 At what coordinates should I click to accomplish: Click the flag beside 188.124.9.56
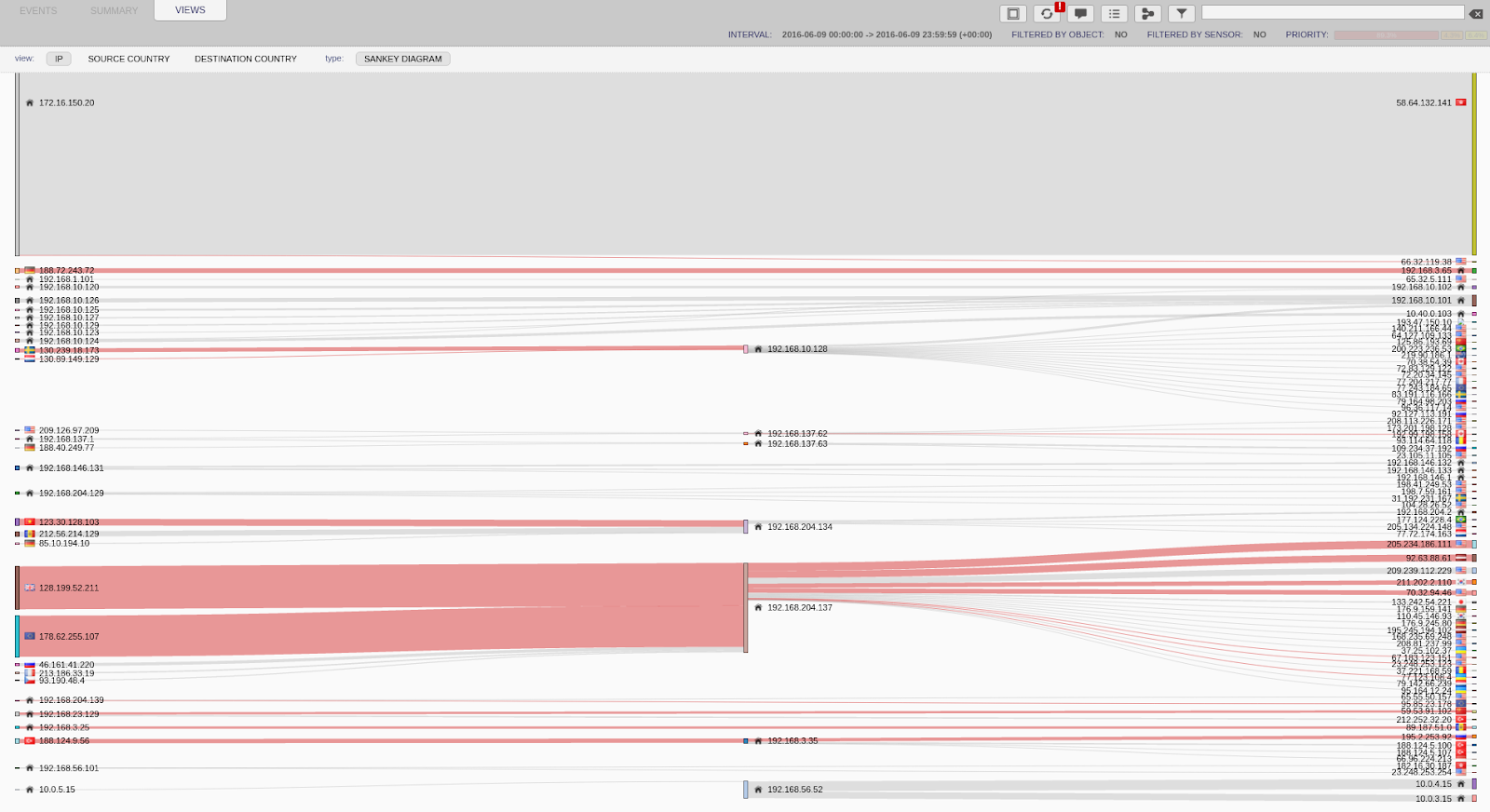click(30, 740)
